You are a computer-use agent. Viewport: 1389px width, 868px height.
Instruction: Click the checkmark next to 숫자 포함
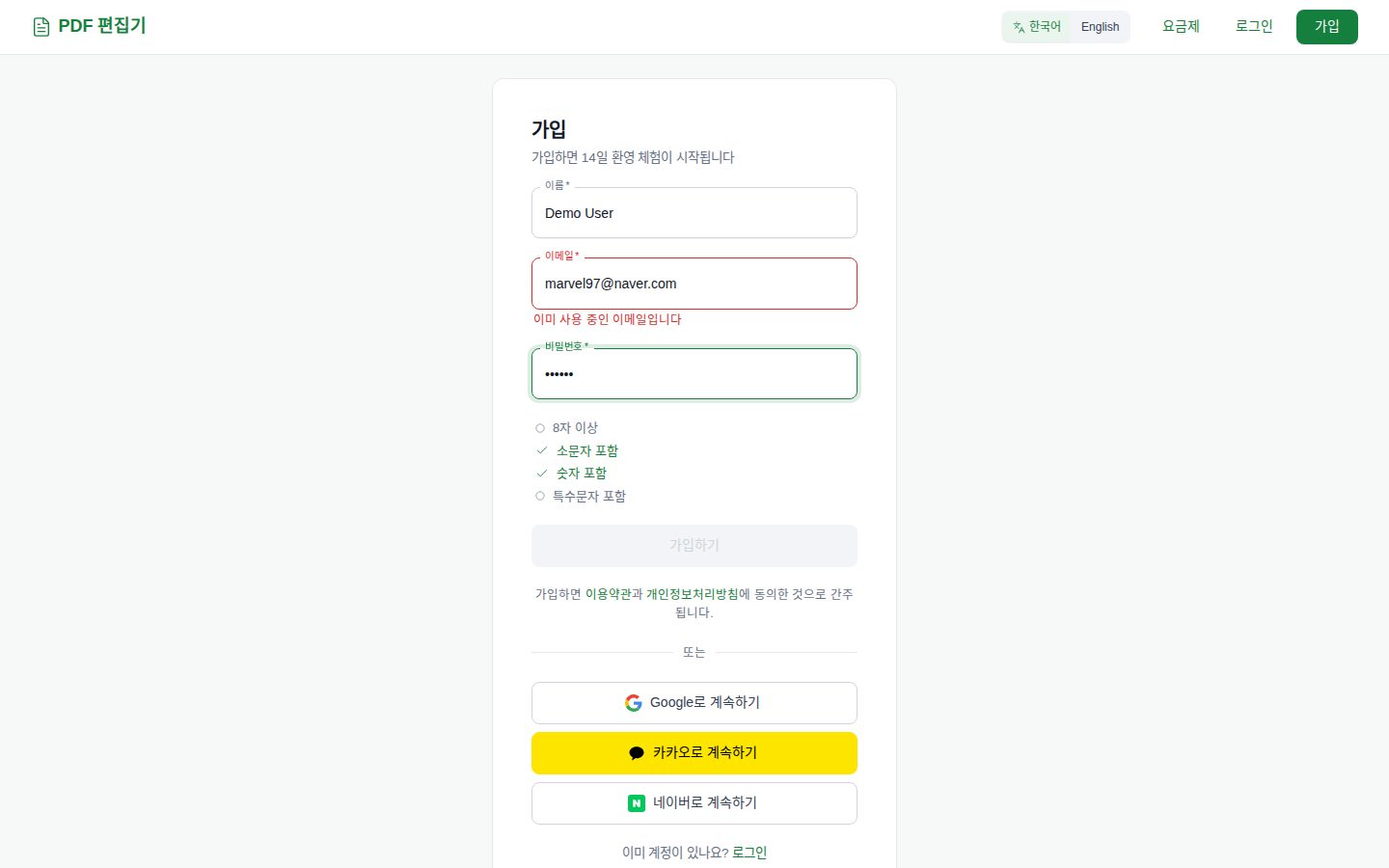tap(542, 473)
